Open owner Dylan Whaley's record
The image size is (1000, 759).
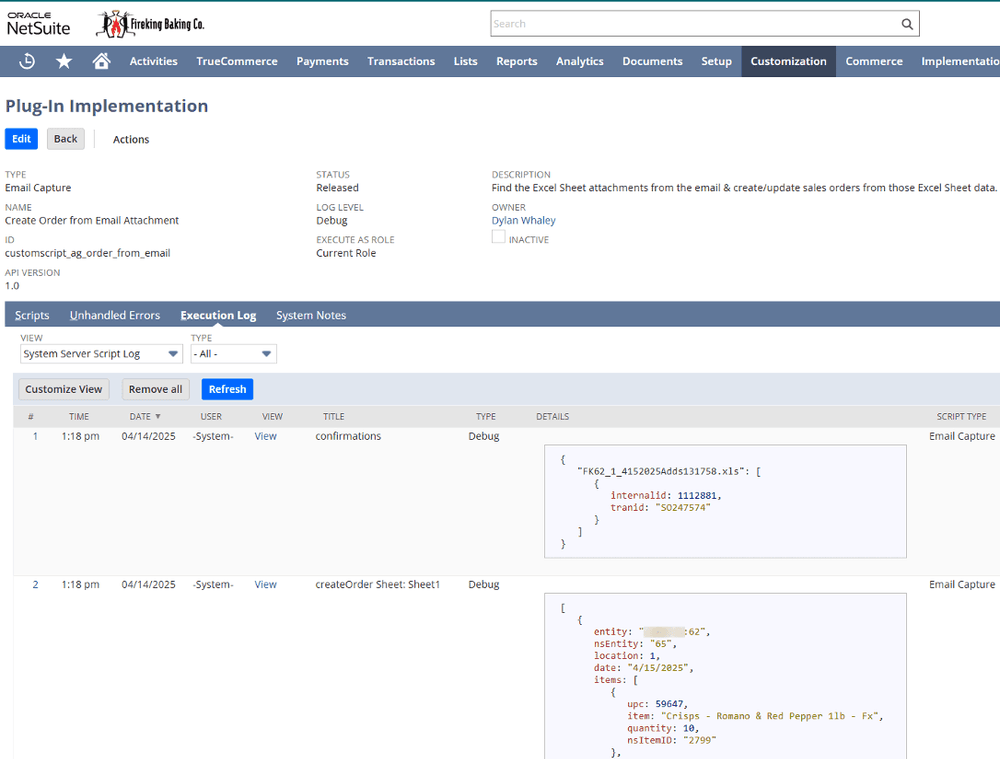[x=523, y=220]
